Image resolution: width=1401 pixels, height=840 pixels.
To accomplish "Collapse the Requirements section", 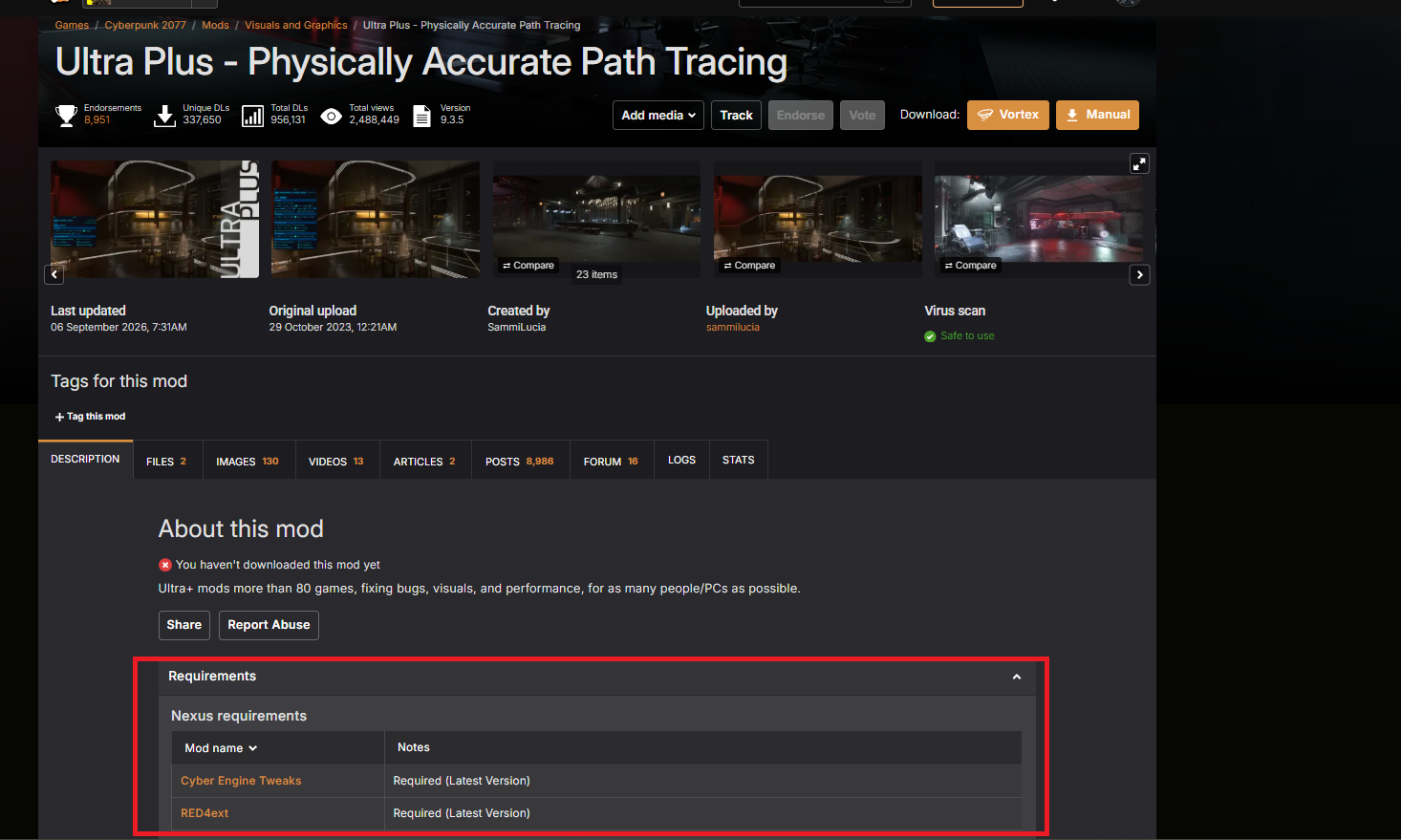I will tap(1017, 677).
